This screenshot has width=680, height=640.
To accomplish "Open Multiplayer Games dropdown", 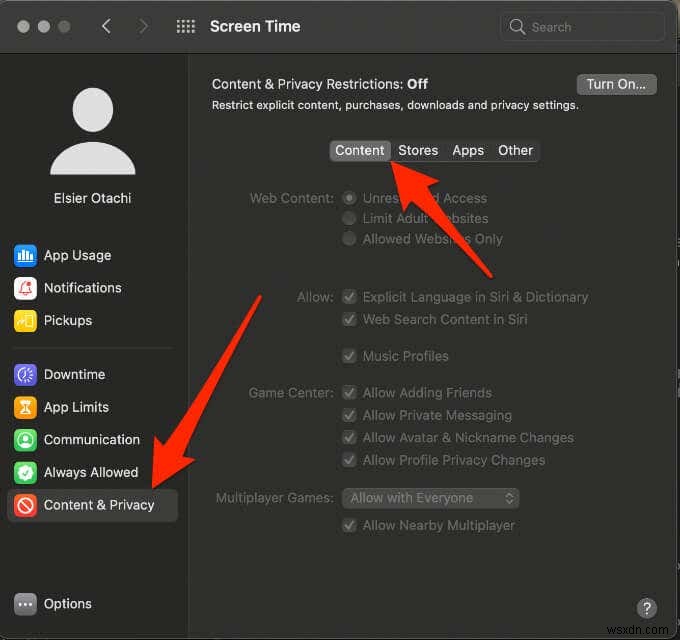I will point(430,498).
